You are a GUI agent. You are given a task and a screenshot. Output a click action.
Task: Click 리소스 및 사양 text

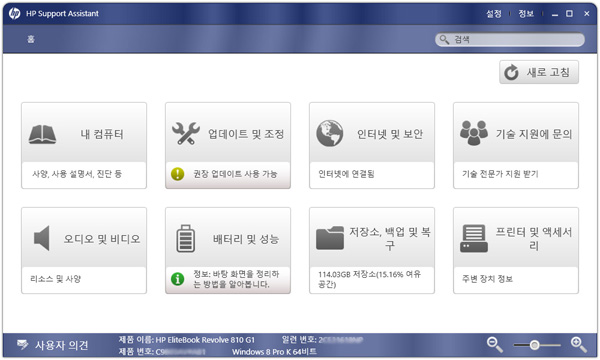point(55,279)
